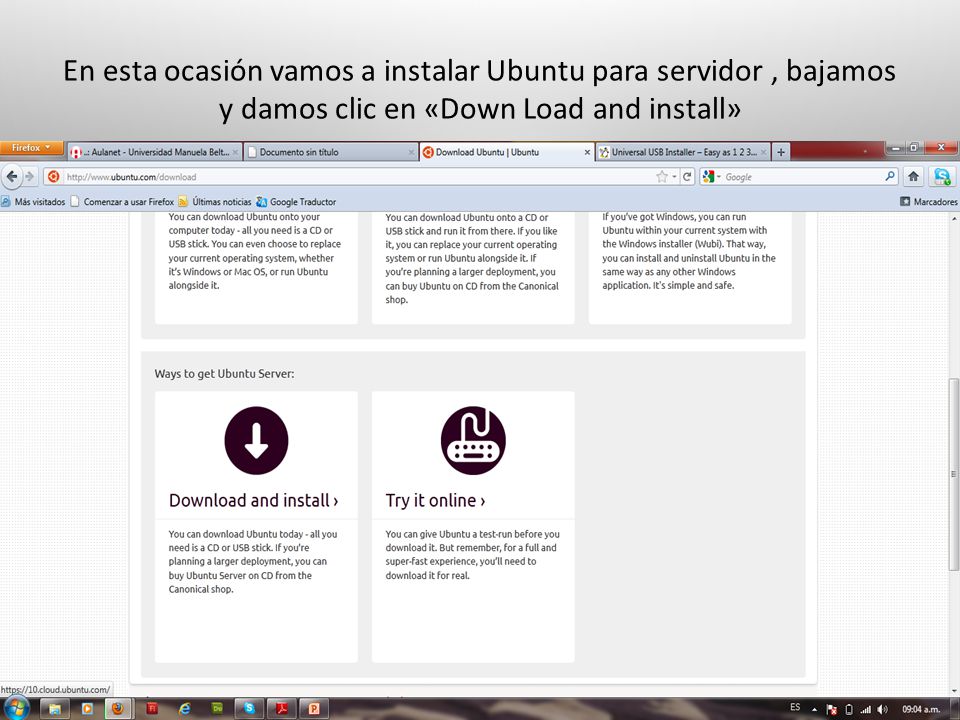Open the orange Firefox menu button
The image size is (960, 720).
31,148
